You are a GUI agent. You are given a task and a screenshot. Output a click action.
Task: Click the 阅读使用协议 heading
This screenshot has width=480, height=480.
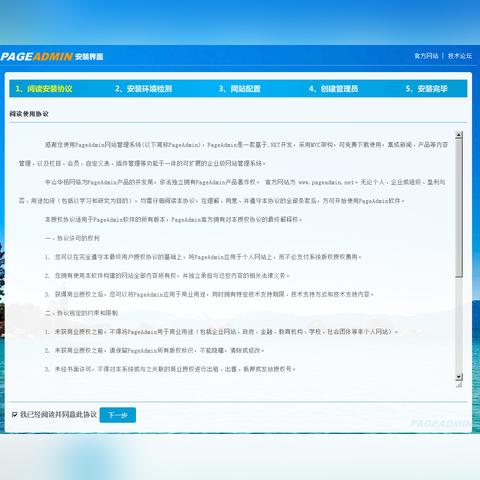[29, 114]
